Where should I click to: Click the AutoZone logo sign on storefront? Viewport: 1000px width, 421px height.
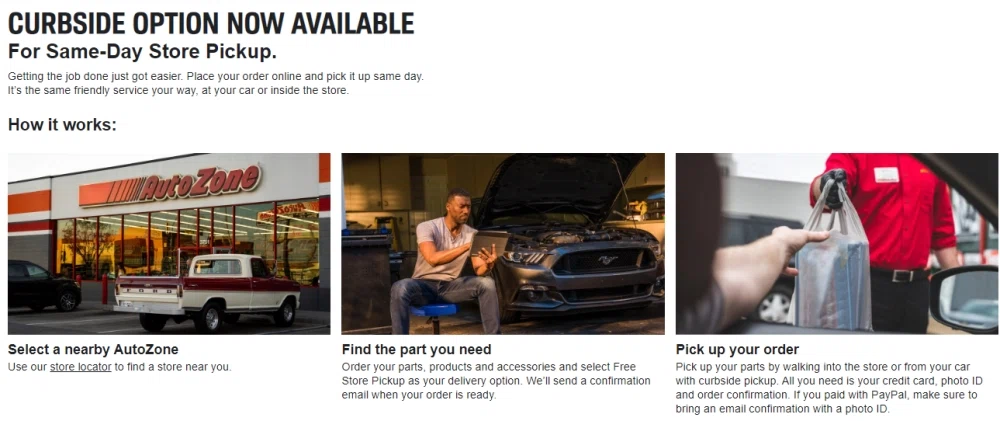coord(170,186)
